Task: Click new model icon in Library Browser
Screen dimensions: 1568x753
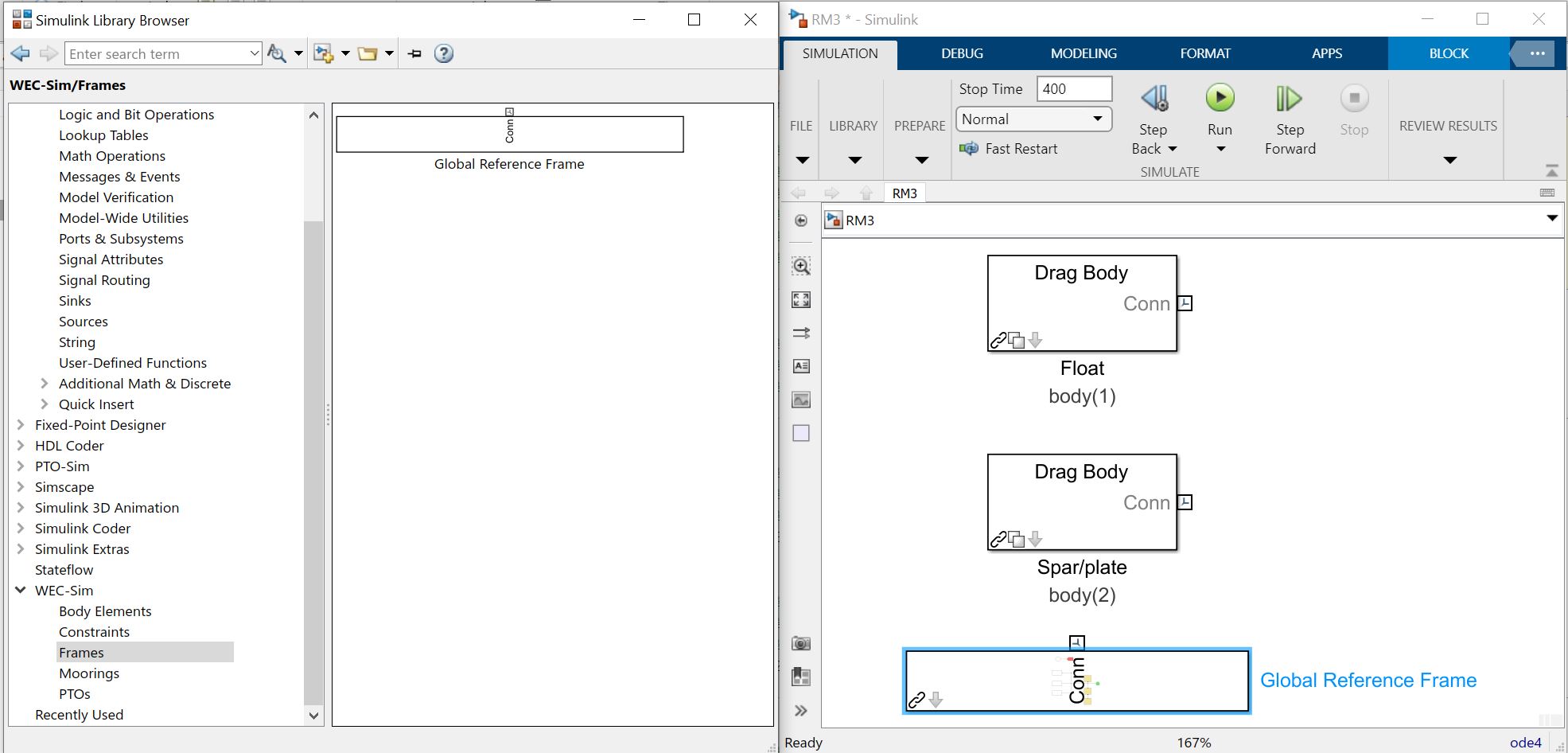Action: coord(323,53)
